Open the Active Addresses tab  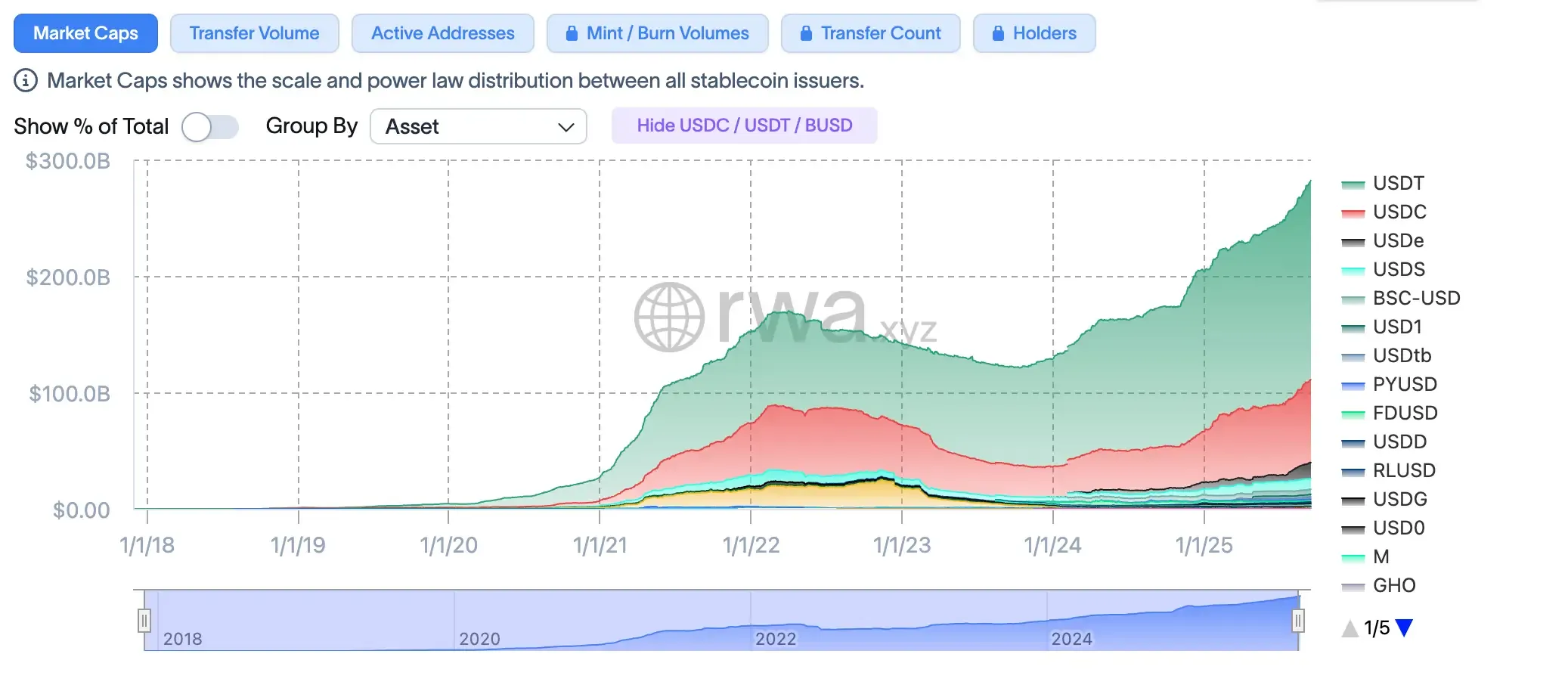coord(442,33)
